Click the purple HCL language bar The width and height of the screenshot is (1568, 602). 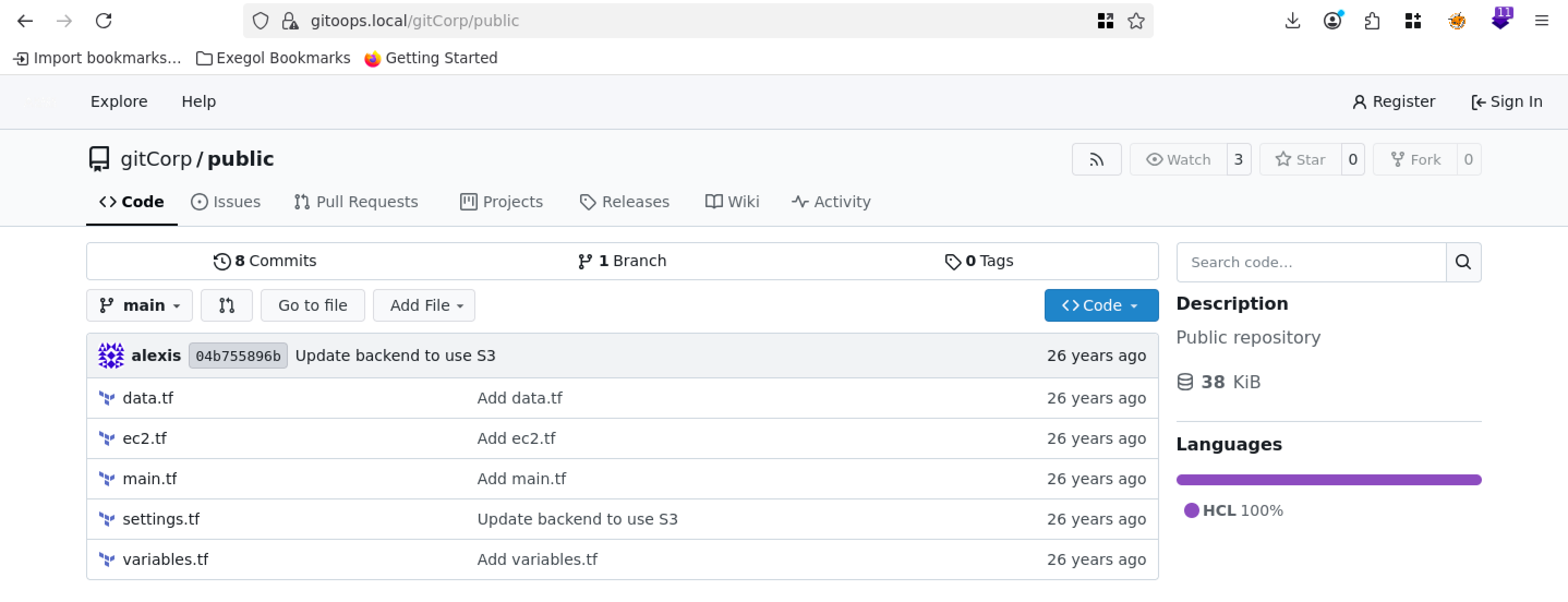(1328, 480)
